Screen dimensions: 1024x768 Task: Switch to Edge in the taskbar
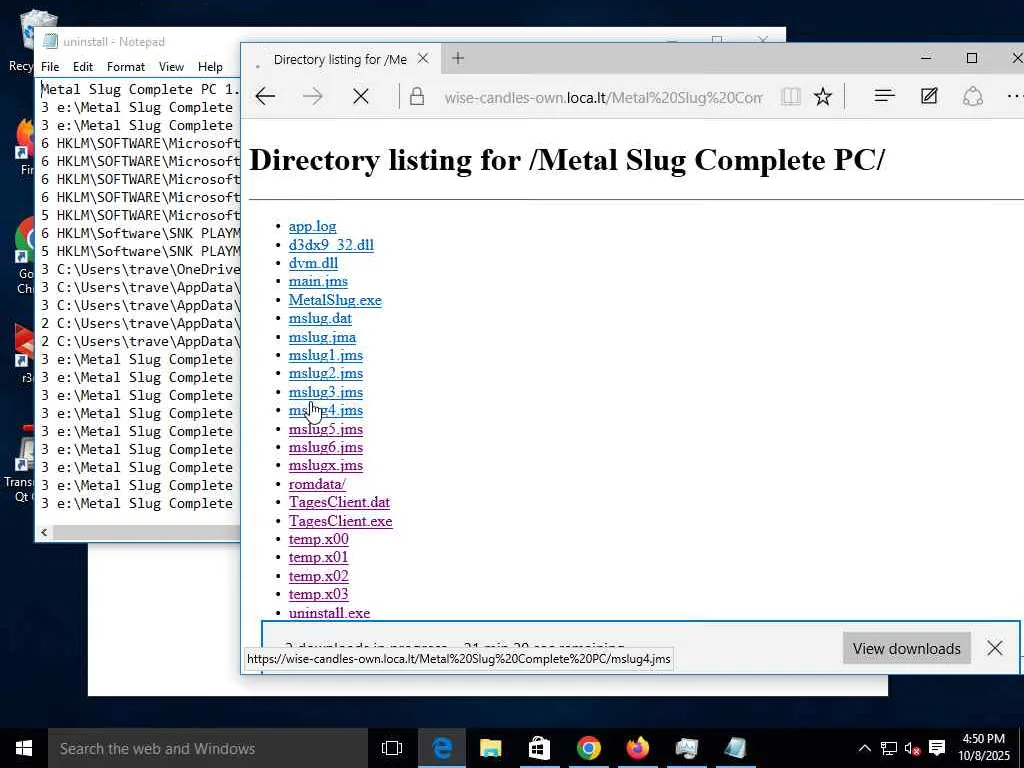pos(441,748)
